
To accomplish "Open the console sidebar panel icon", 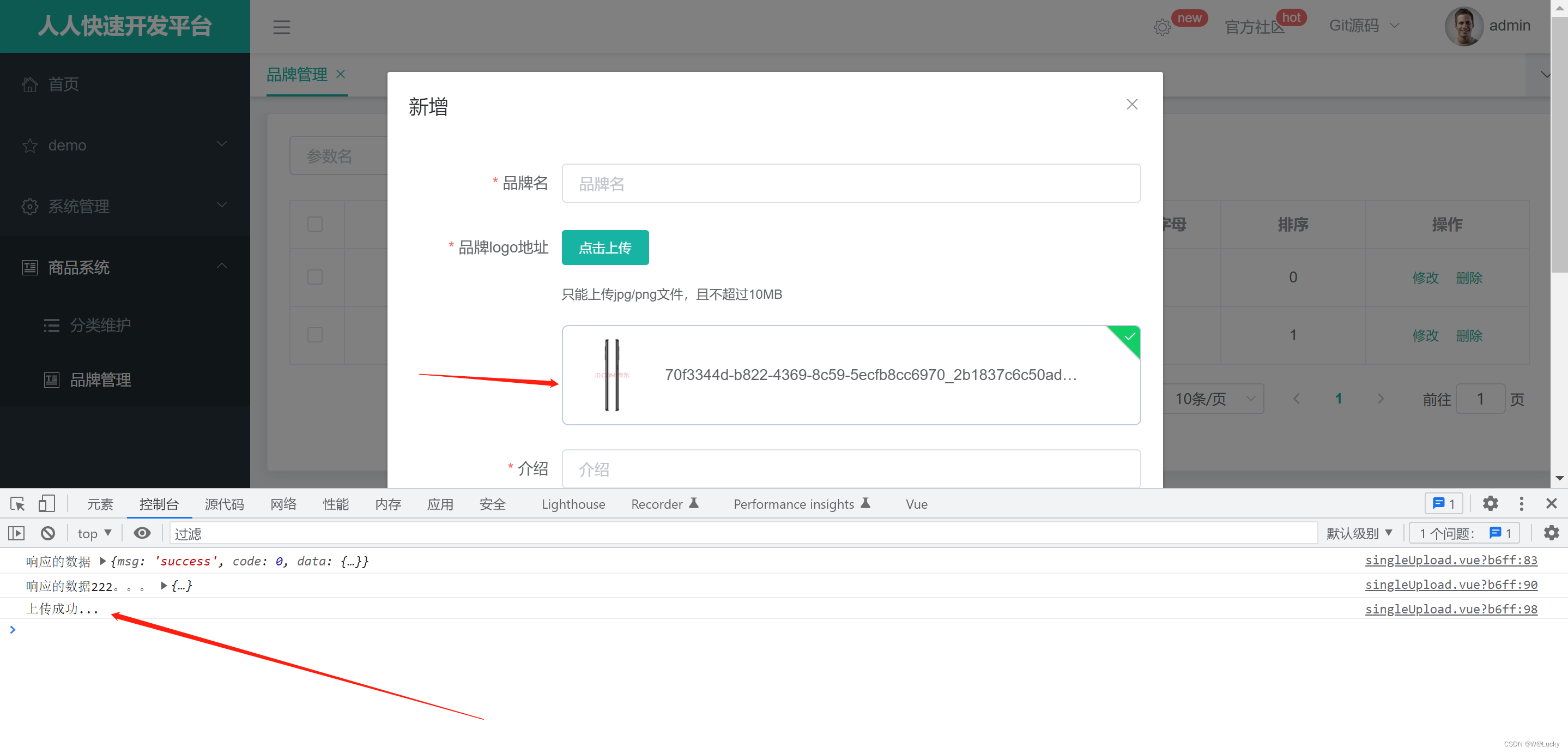I will tap(16, 534).
